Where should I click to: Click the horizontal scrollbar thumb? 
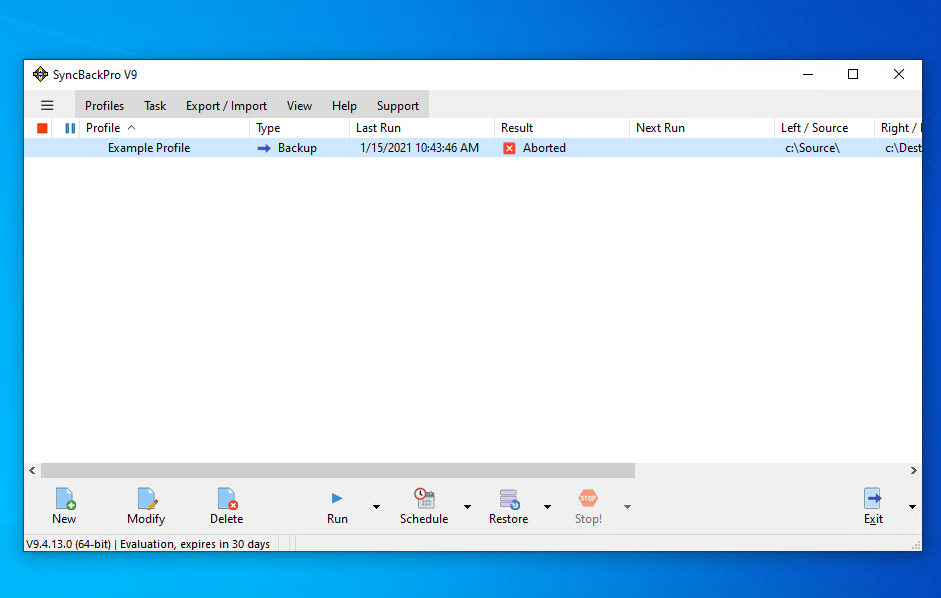[338, 471]
